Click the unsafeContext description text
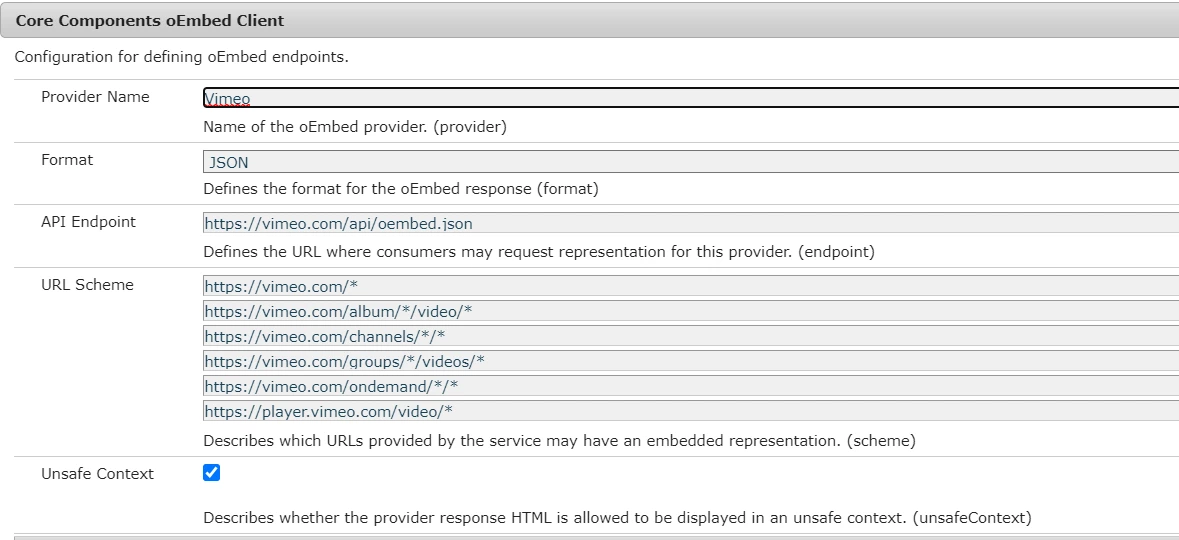The width and height of the screenshot is (1179, 540). (x=617, y=518)
